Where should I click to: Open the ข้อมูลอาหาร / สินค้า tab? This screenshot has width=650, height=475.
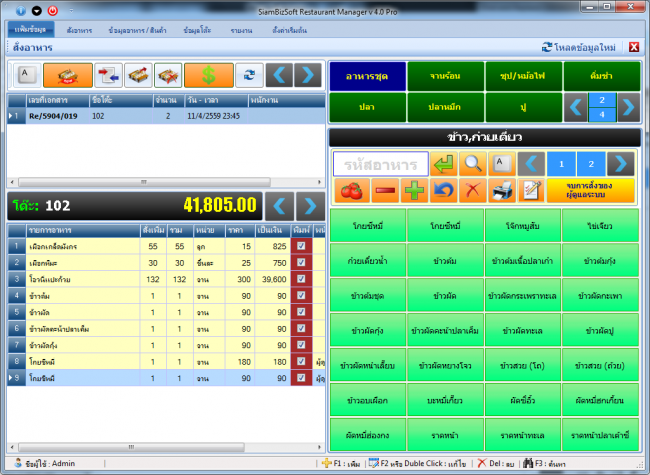tap(137, 30)
